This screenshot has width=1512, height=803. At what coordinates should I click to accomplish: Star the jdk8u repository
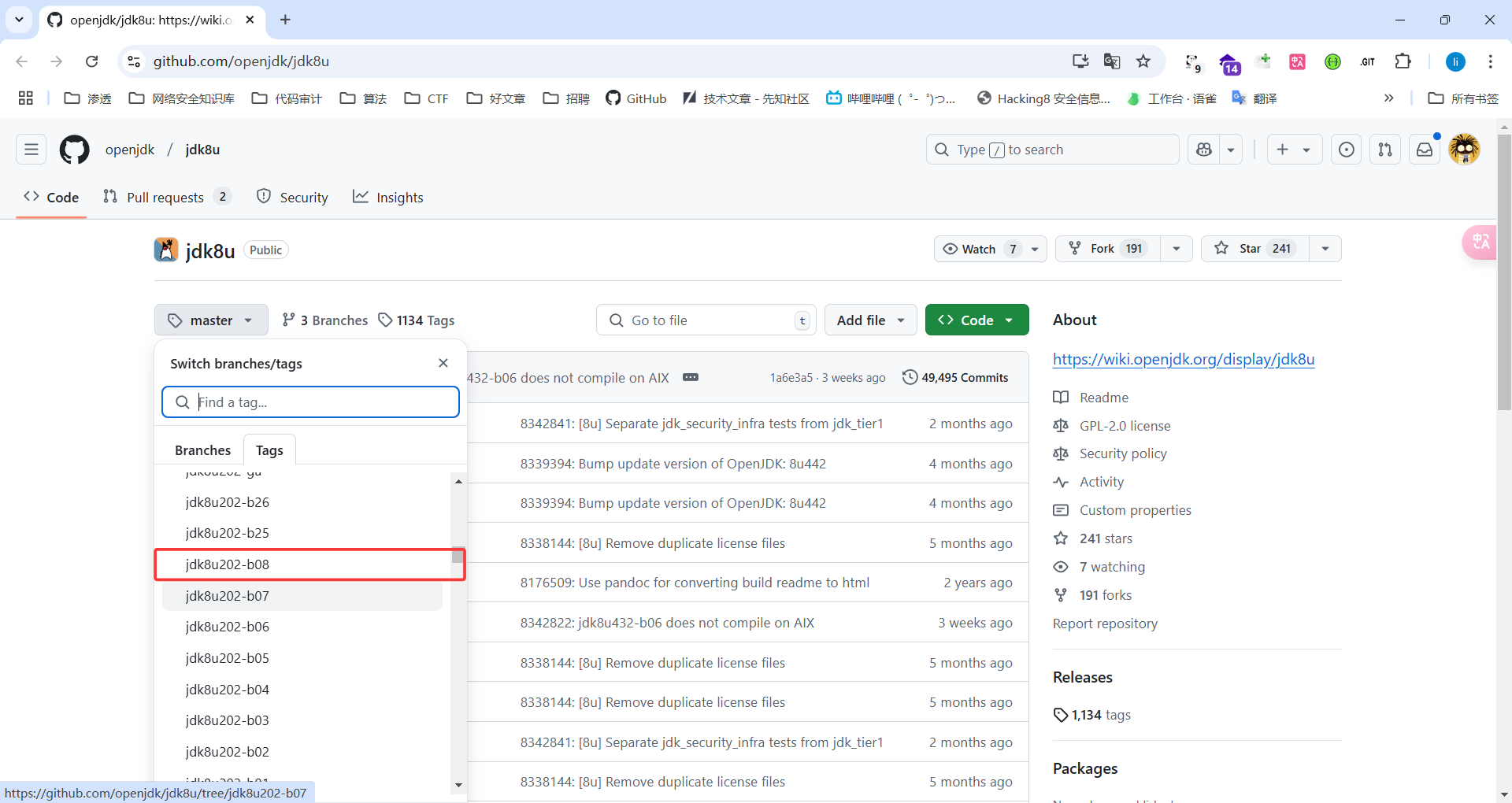(x=1255, y=249)
